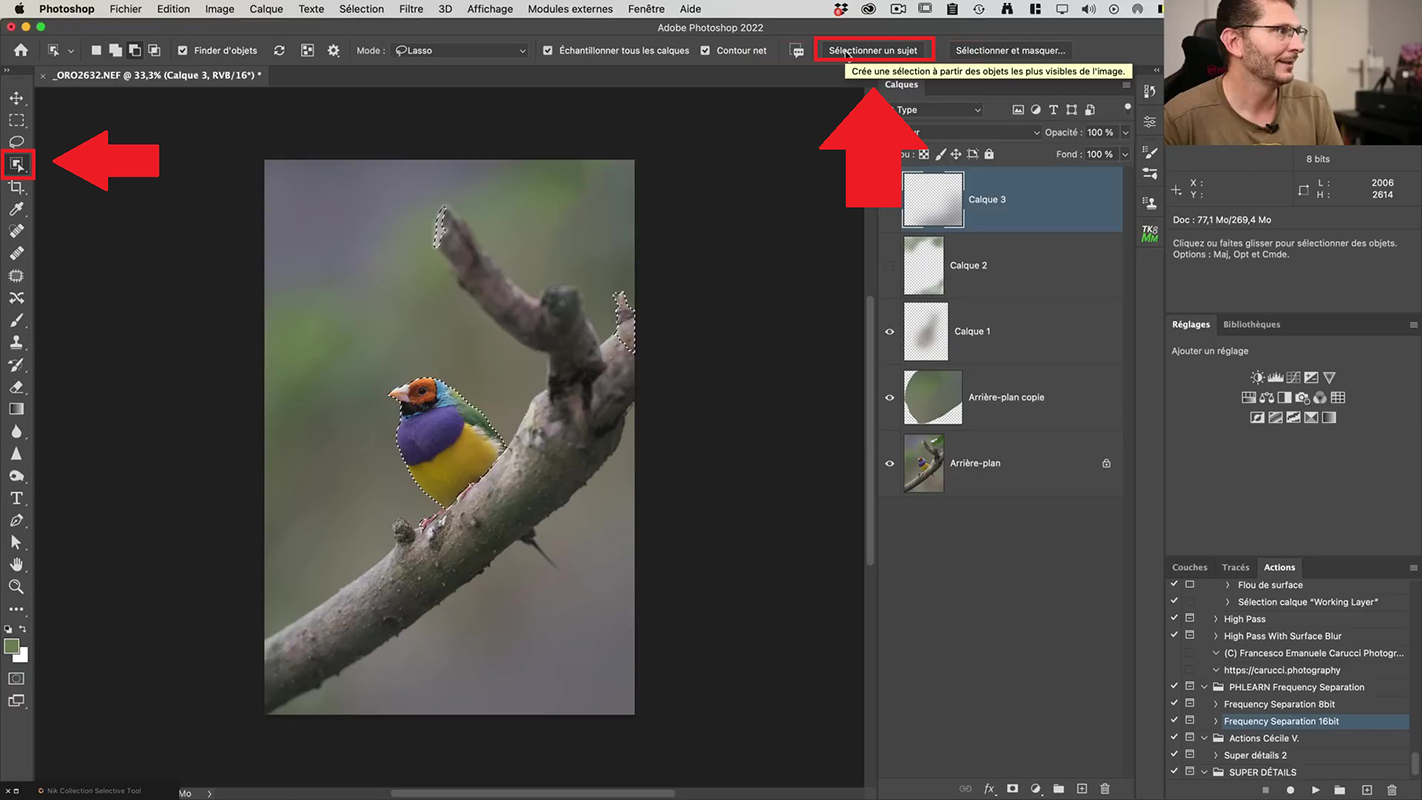1422x800 pixels.
Task: Click the foreground color swatch
Action: (11, 647)
